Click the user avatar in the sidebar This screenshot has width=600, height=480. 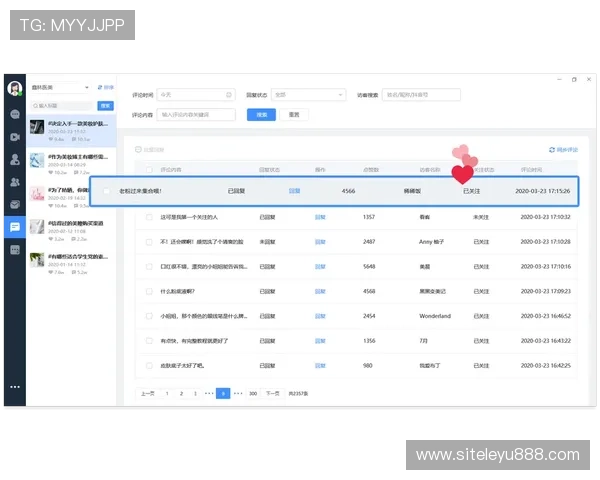click(15, 88)
